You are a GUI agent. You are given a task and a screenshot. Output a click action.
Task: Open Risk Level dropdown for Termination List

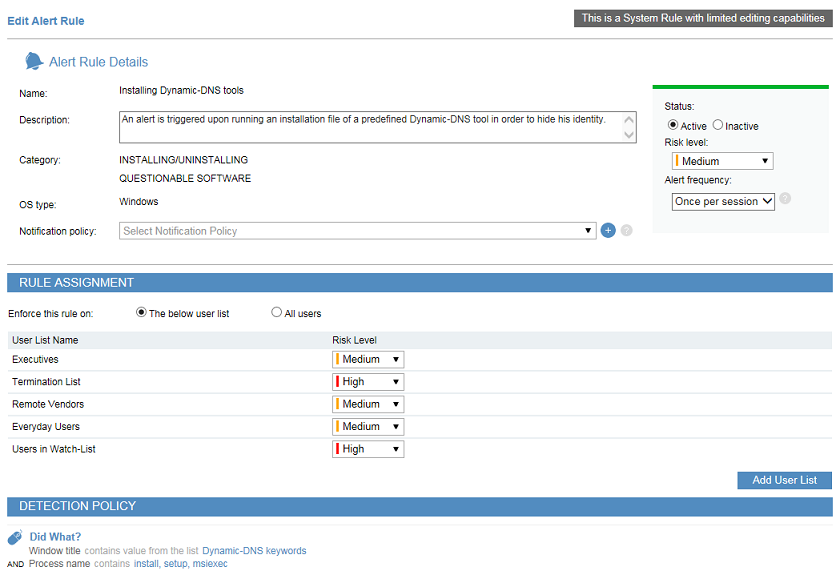(x=368, y=382)
